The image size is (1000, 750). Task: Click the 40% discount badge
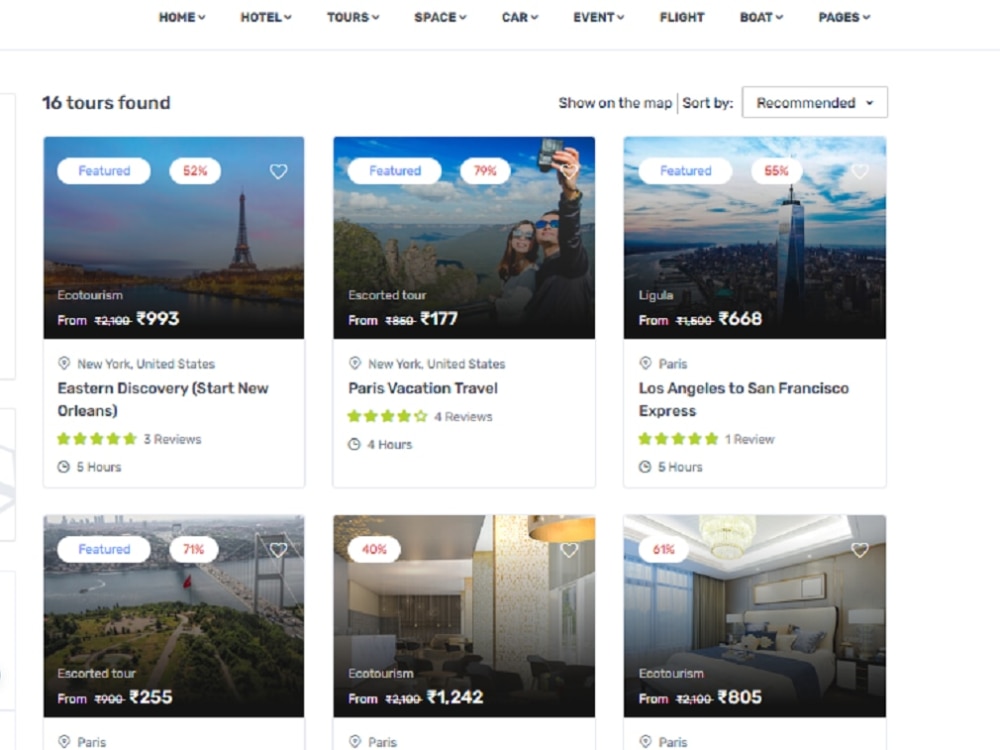point(374,549)
